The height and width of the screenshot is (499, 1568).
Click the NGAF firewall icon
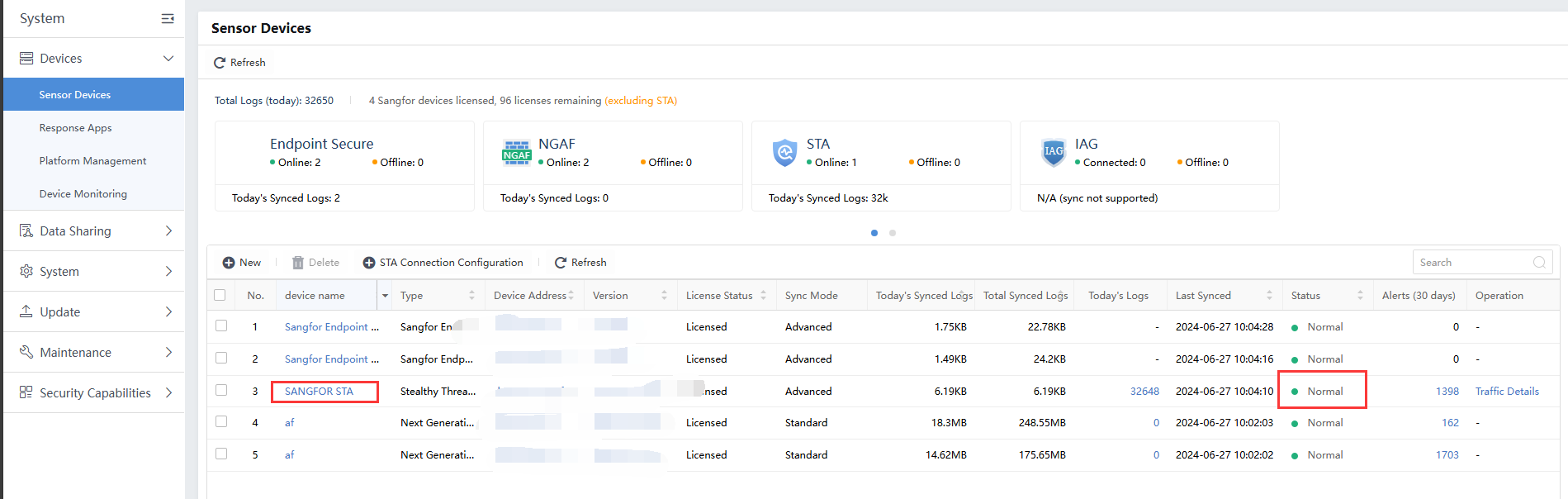click(x=517, y=152)
